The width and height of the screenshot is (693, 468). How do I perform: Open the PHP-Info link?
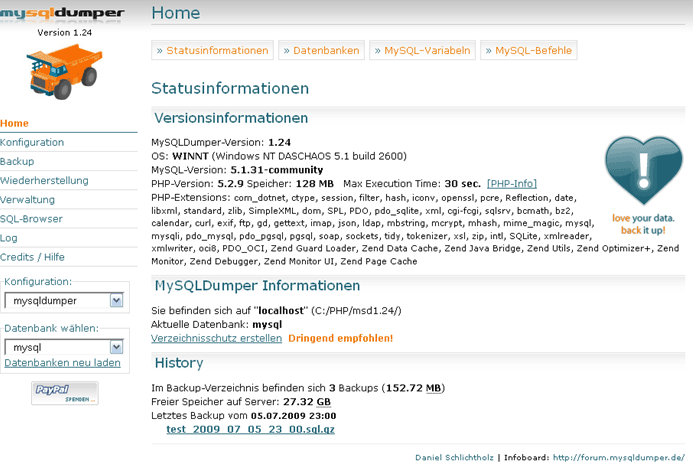coord(512,183)
